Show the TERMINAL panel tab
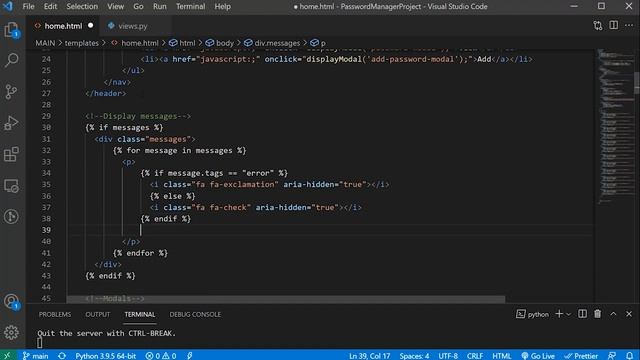 click(140, 314)
